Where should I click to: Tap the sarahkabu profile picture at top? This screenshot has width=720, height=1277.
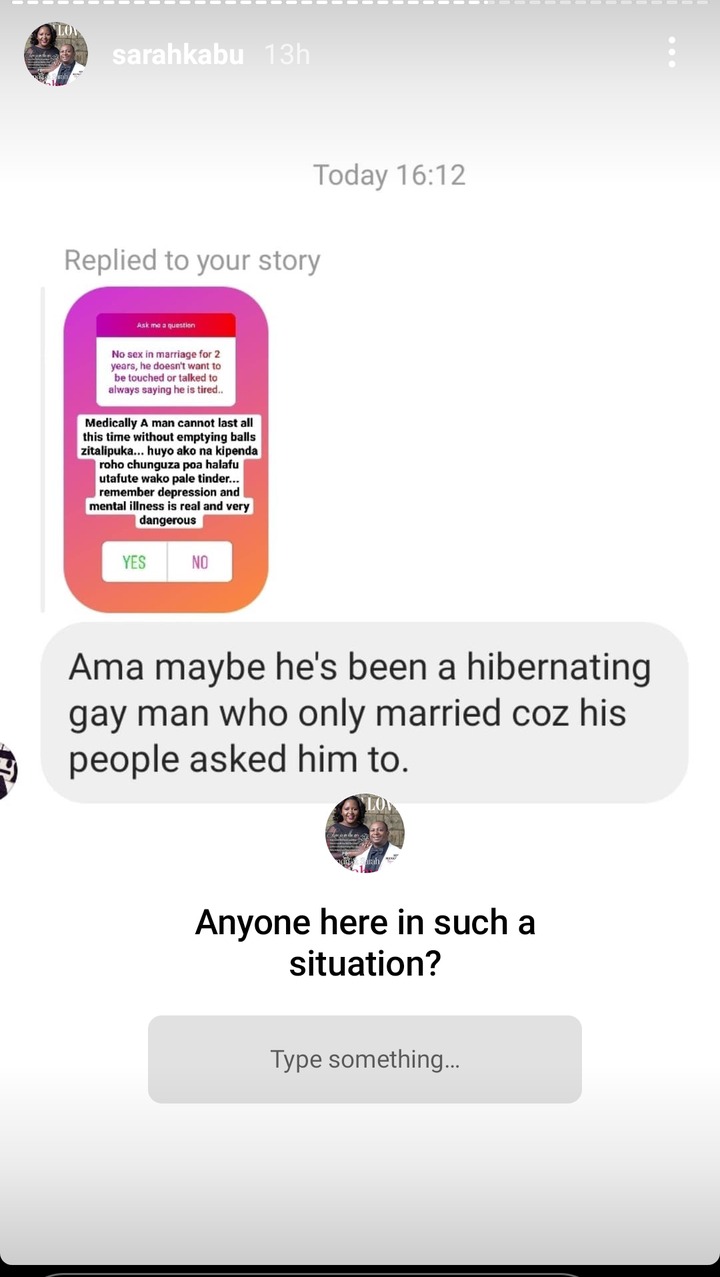(56, 54)
